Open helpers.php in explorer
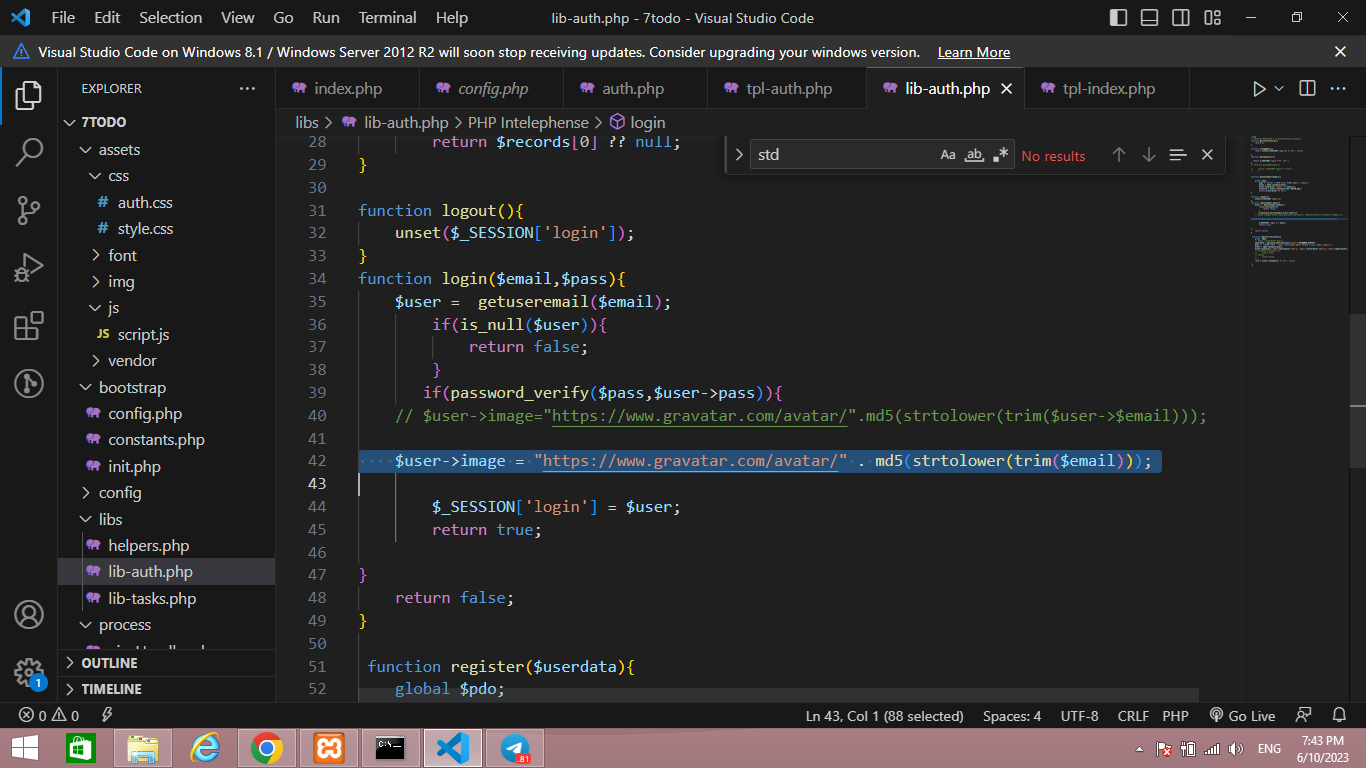This screenshot has width=1366, height=768. pyautogui.click(x=166, y=546)
